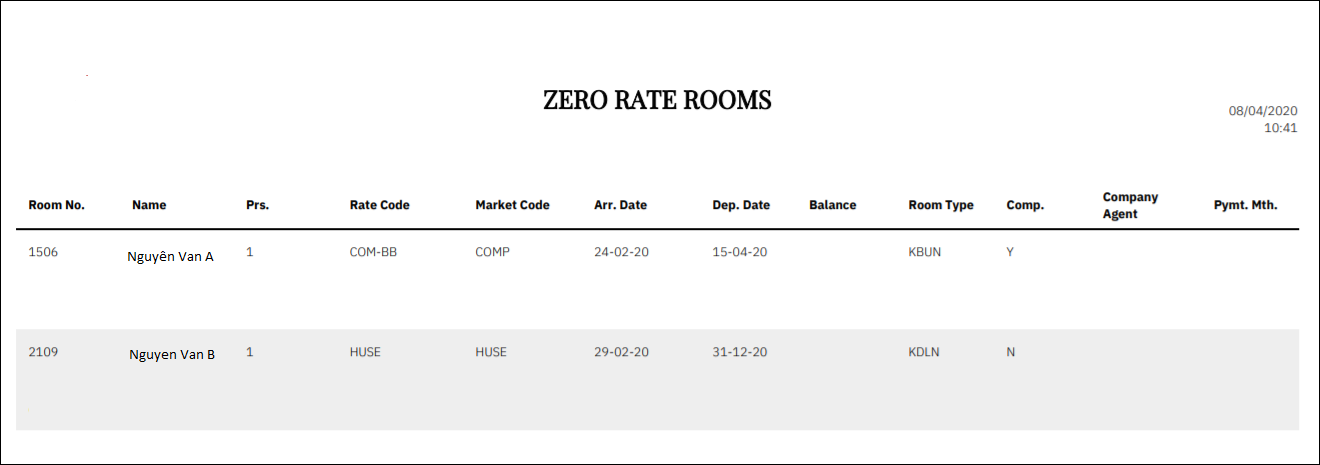Click the Dep. Date column header
1320x465 pixels.
pyautogui.click(x=741, y=205)
